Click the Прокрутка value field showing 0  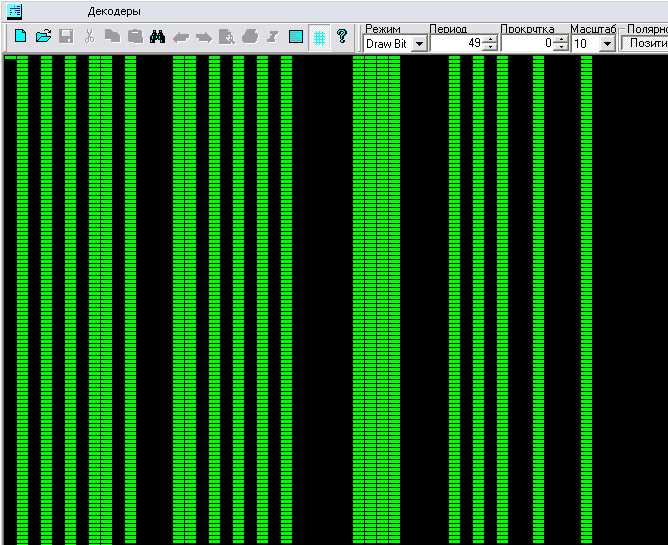click(x=527, y=43)
